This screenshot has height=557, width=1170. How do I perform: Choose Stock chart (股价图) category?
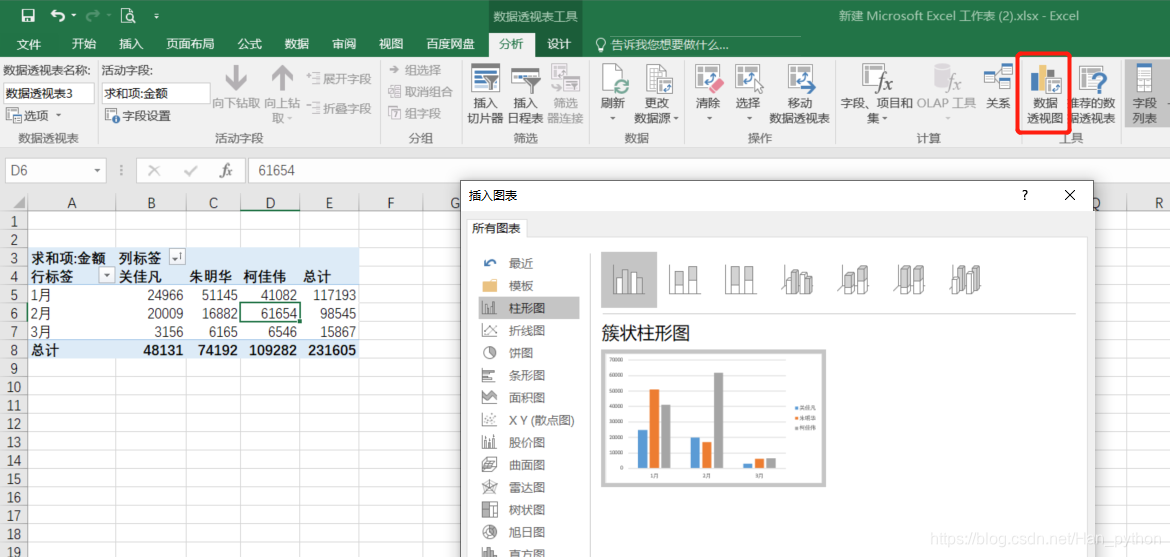[x=528, y=442]
